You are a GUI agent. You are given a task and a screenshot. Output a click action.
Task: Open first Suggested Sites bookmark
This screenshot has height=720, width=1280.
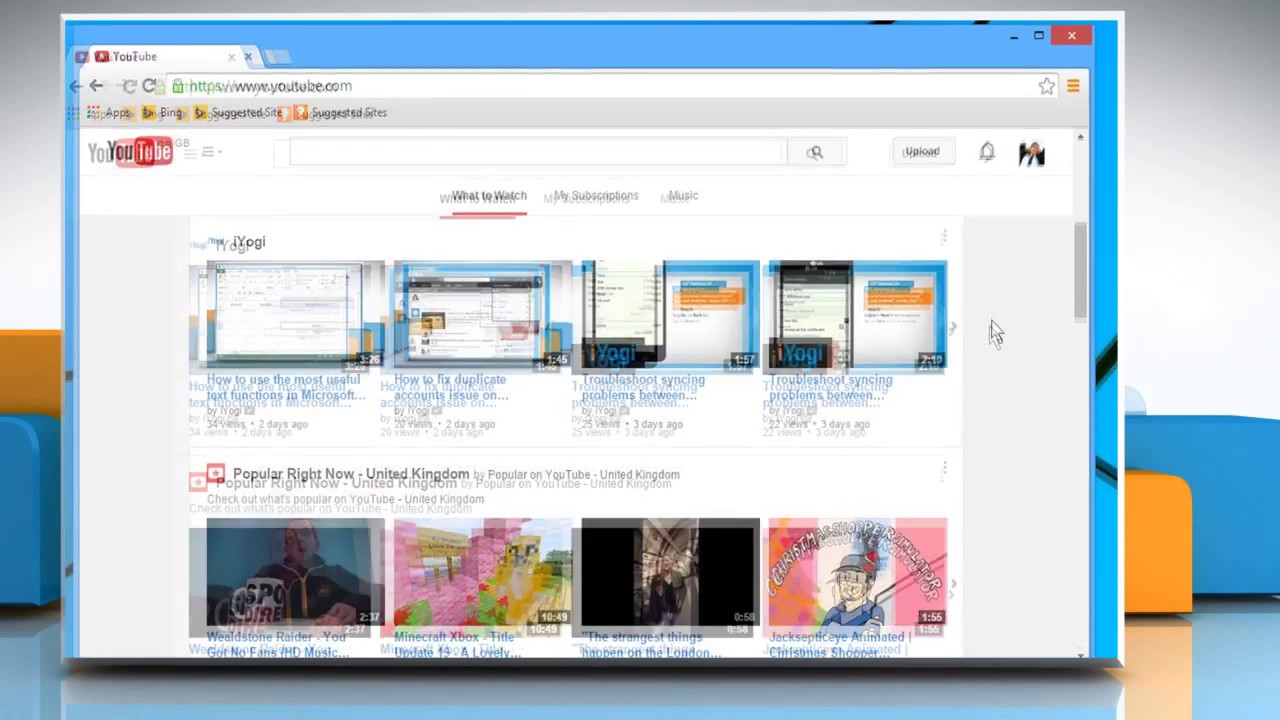[x=238, y=113]
